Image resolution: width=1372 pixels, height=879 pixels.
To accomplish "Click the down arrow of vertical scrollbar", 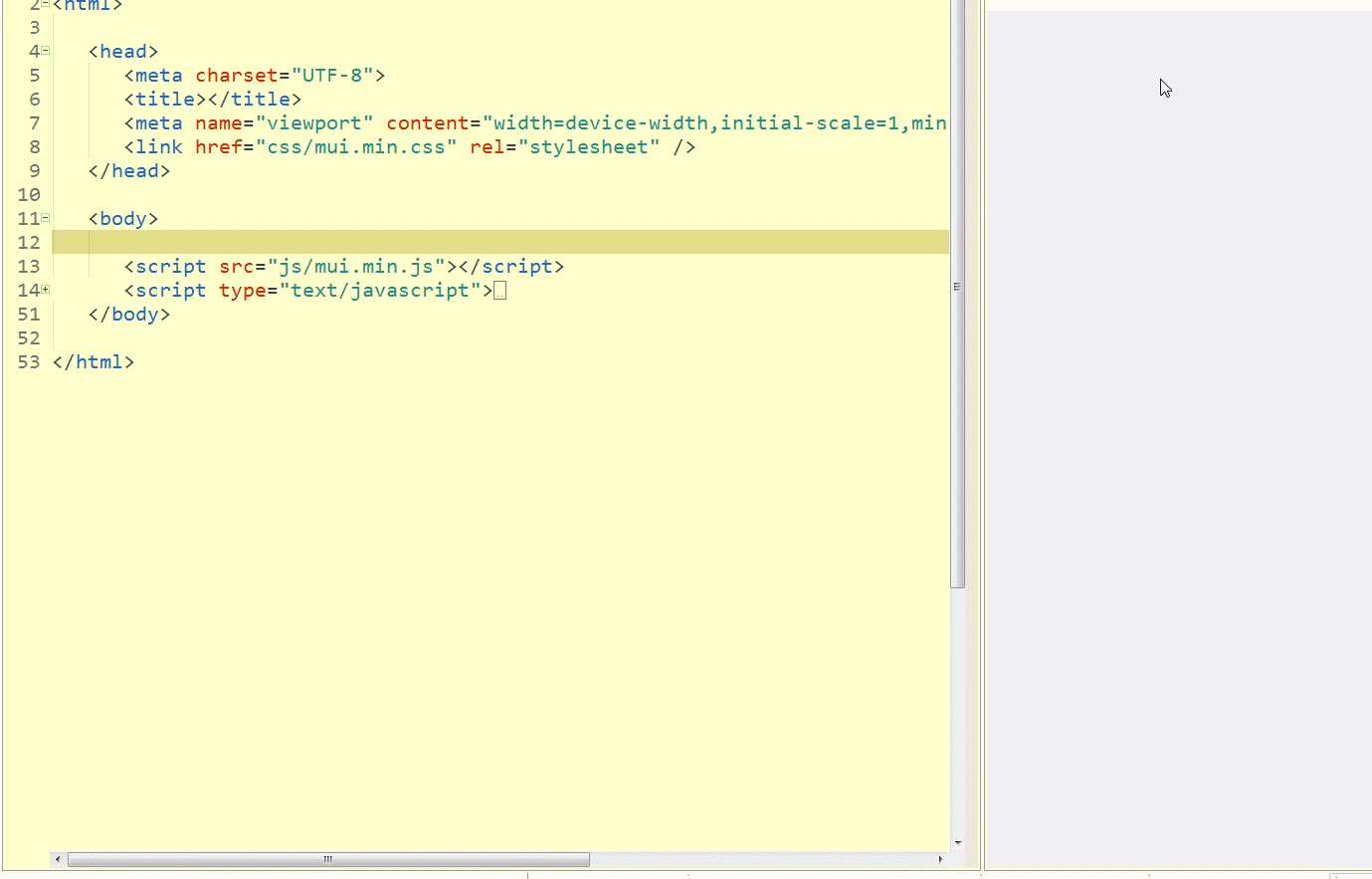I will [957, 843].
